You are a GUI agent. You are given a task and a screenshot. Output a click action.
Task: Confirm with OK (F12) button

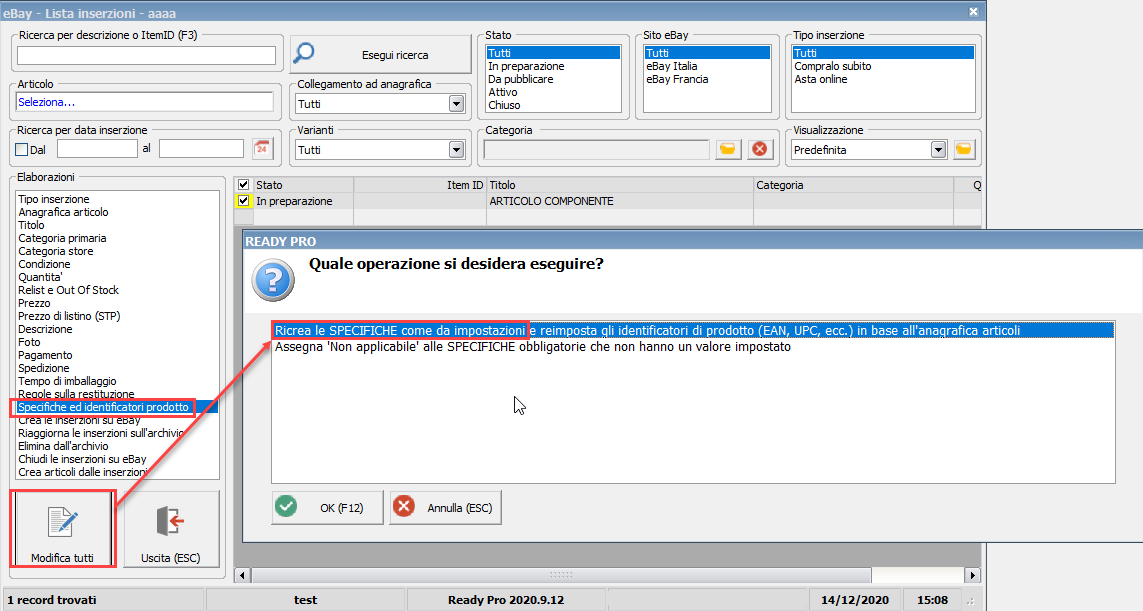point(327,507)
